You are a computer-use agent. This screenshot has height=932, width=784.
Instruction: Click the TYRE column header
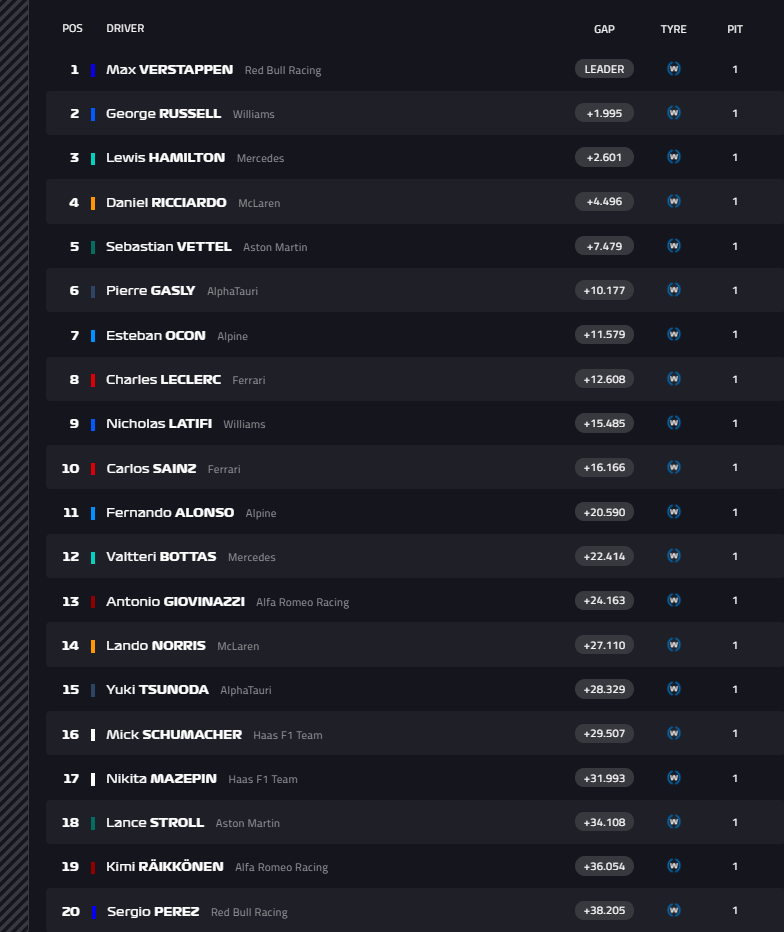pos(674,29)
